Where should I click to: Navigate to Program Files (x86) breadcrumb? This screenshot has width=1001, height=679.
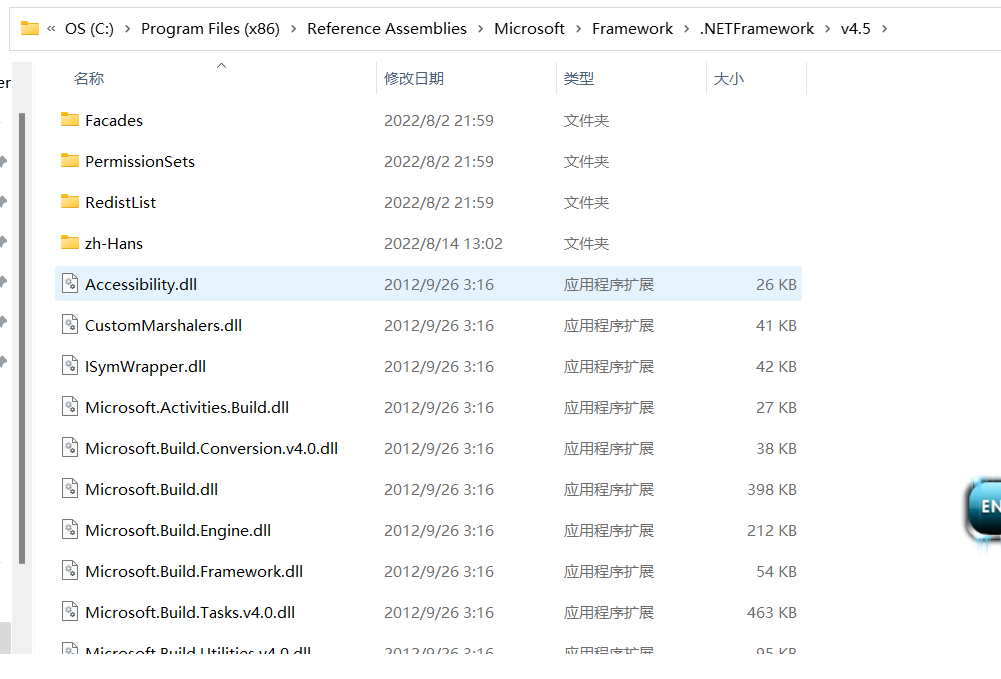pyautogui.click(x=210, y=29)
